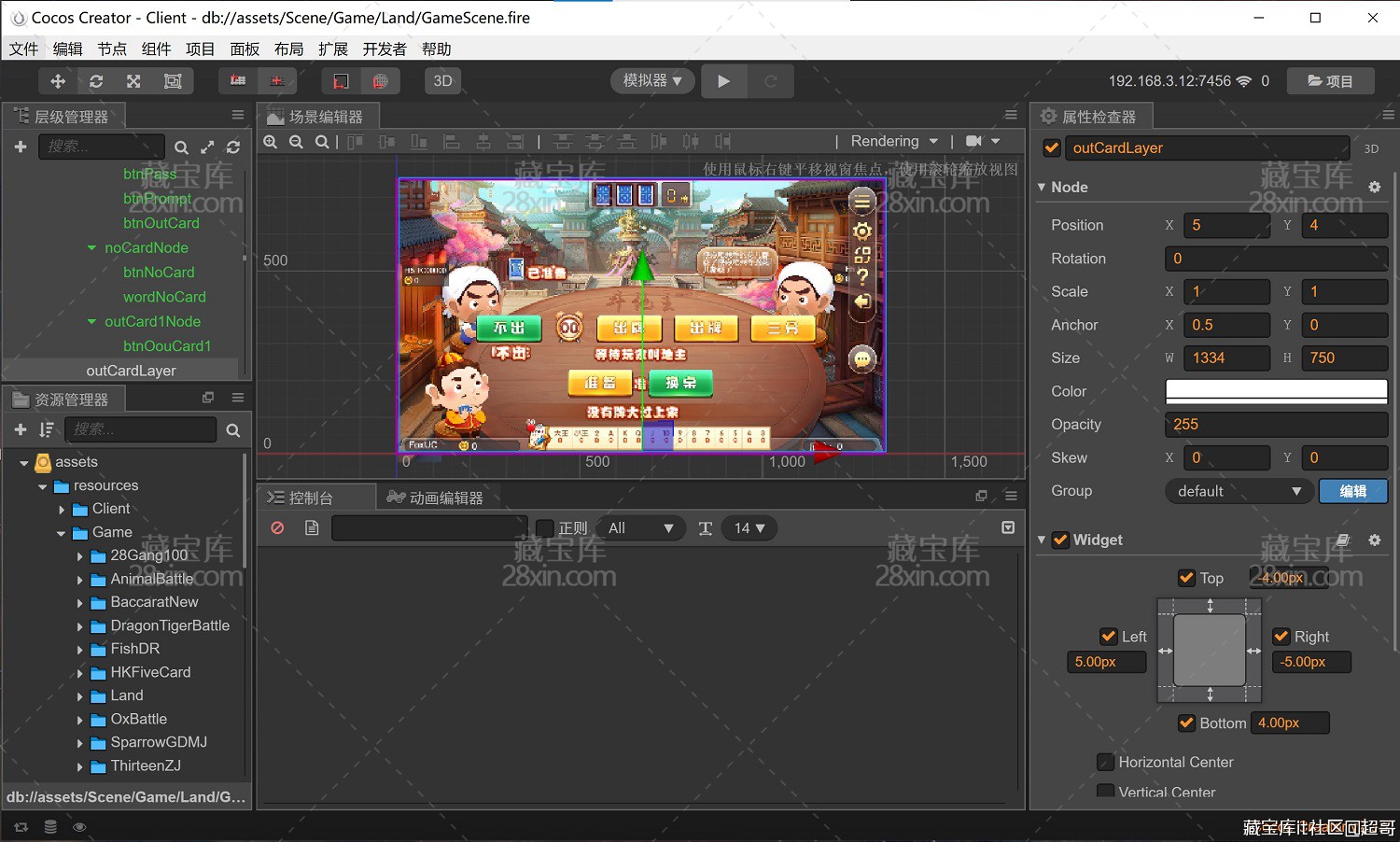Click the 编辑 group edit button
Screen dimensions: 1400x842
[1353, 491]
